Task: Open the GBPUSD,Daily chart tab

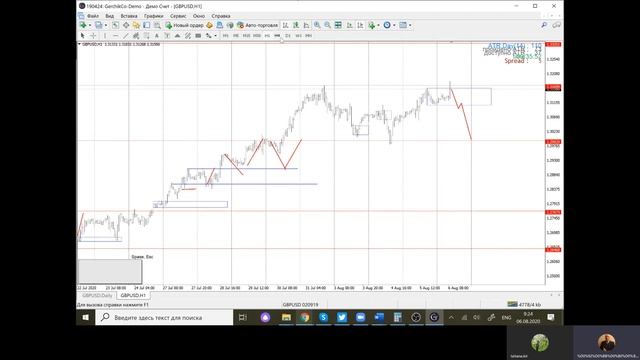Action: point(97,296)
